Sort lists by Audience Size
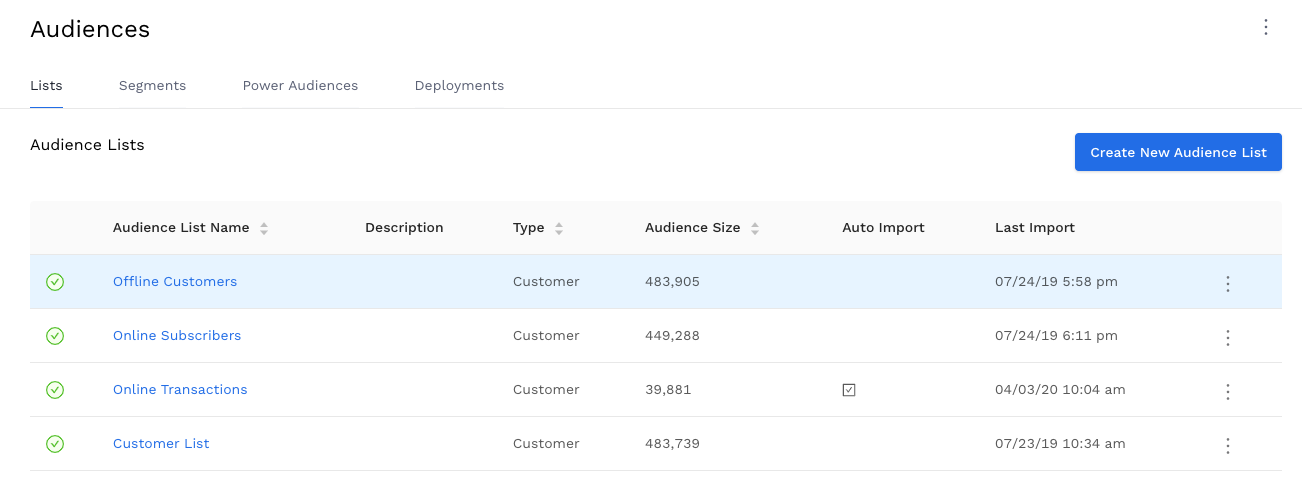The height and width of the screenshot is (492, 1302). (x=755, y=228)
